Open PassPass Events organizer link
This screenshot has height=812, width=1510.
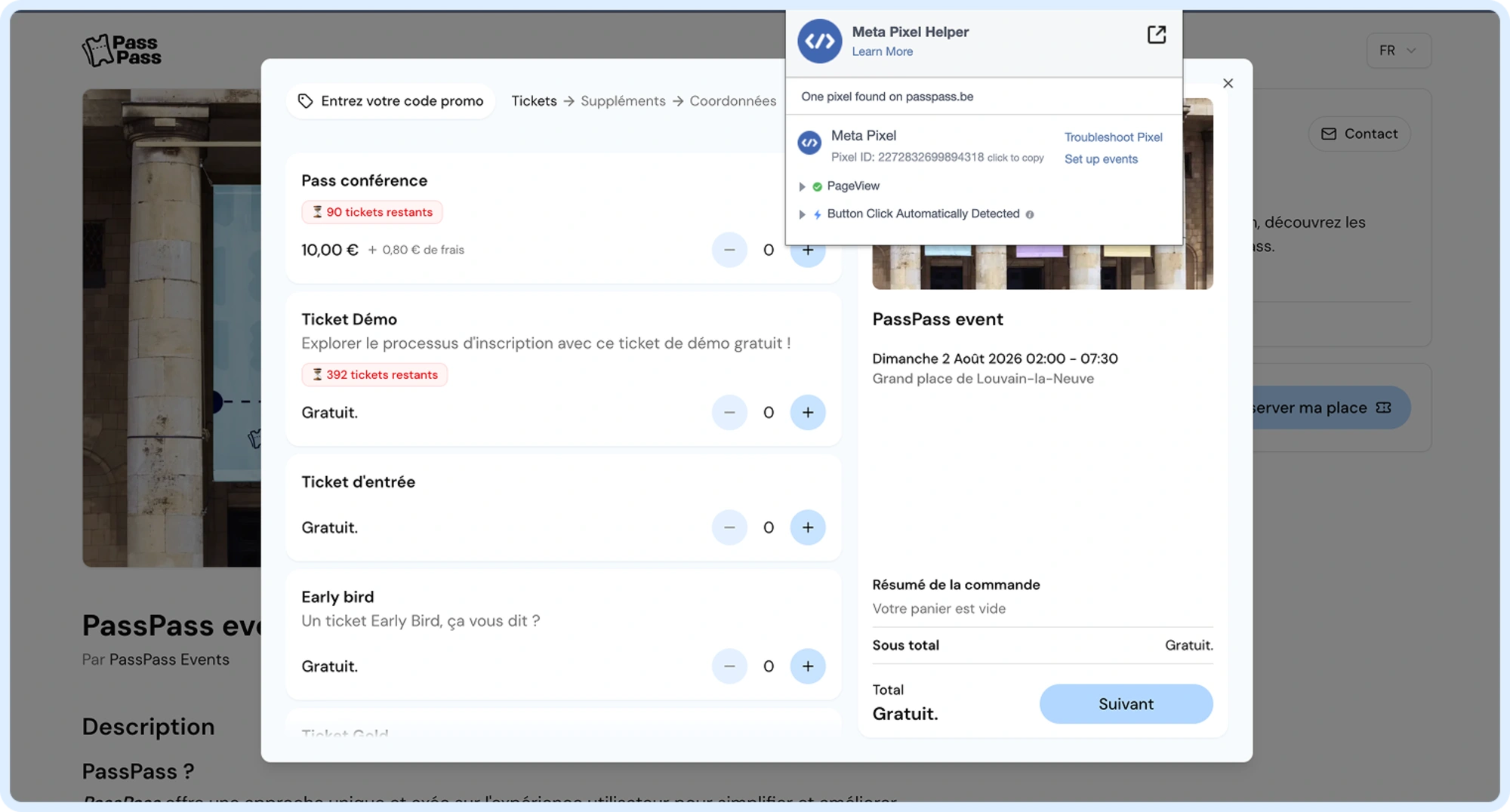[169, 660]
